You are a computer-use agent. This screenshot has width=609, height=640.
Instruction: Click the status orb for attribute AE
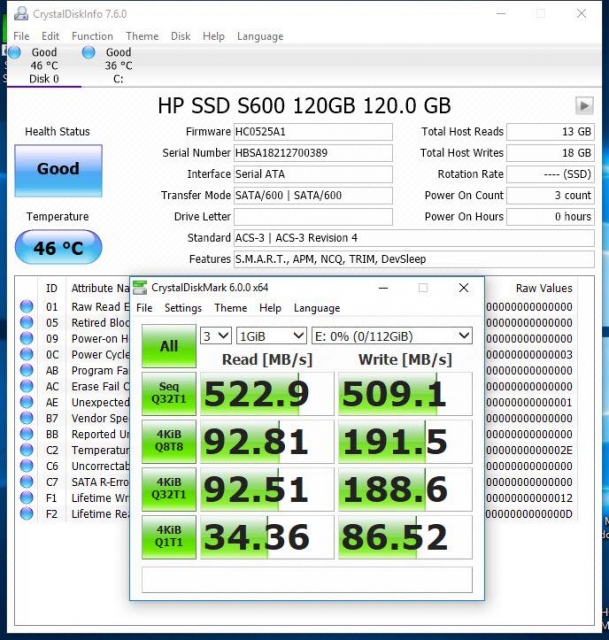click(27, 402)
